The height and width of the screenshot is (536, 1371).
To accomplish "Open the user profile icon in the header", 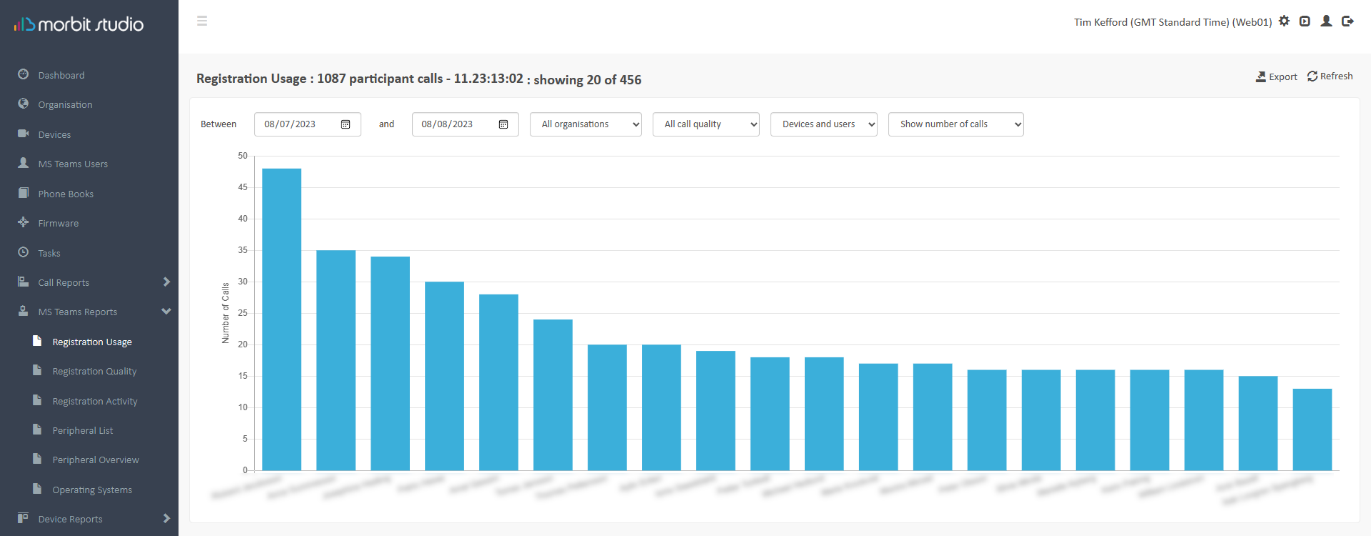I will pyautogui.click(x=1326, y=21).
